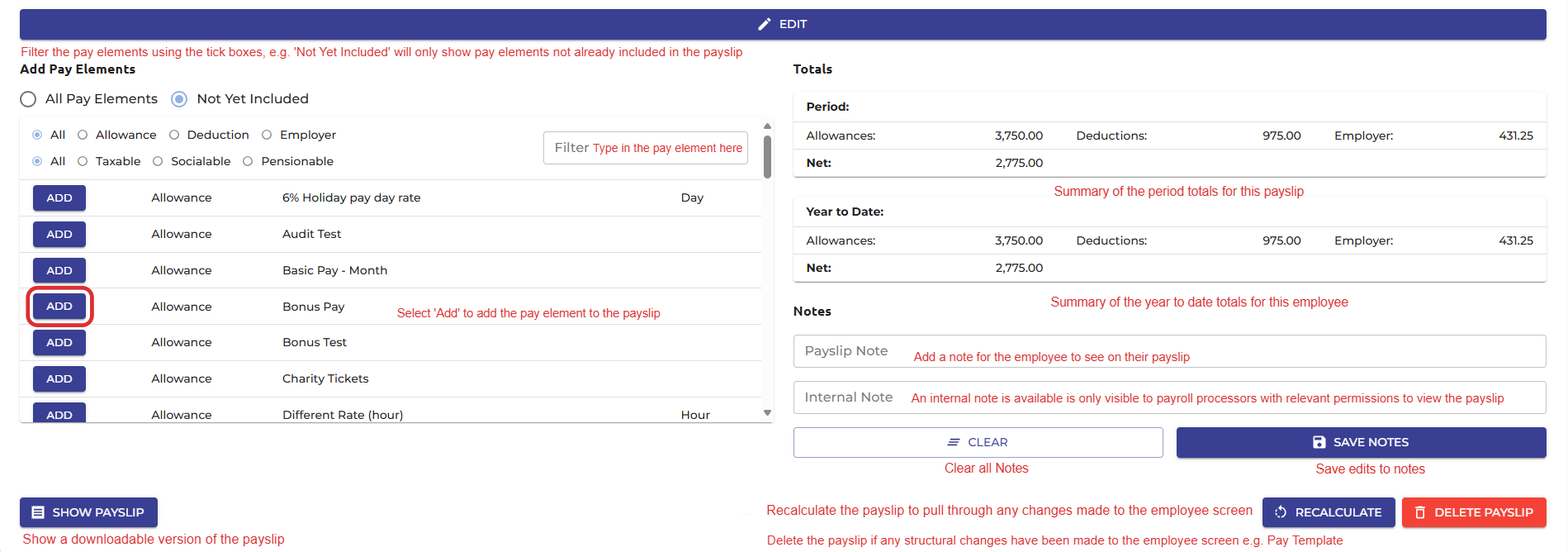Choose the All type filter radio

point(37,135)
